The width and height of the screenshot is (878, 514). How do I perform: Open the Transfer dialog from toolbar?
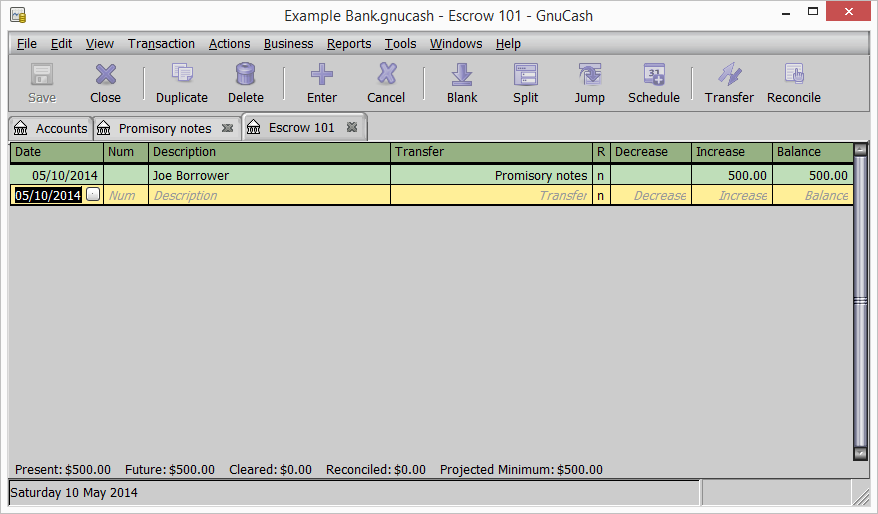[x=729, y=83]
